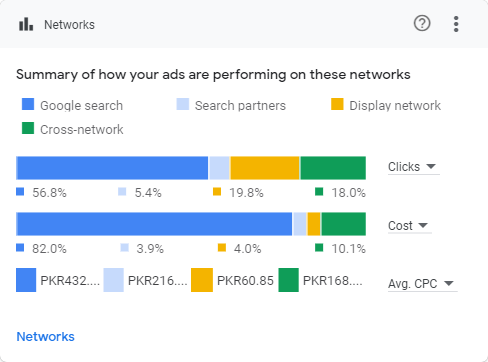Click the green Cross-network legend square
This screenshot has width=488, height=362.
[28, 128]
